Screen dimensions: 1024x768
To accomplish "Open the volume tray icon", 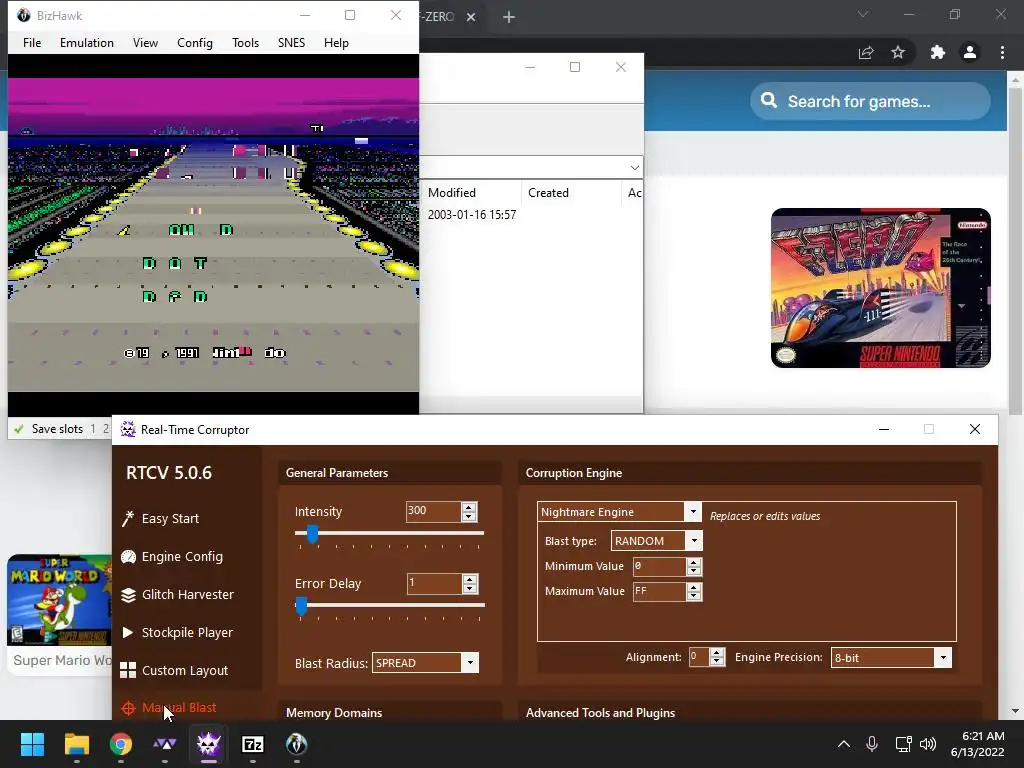I will click(x=927, y=744).
